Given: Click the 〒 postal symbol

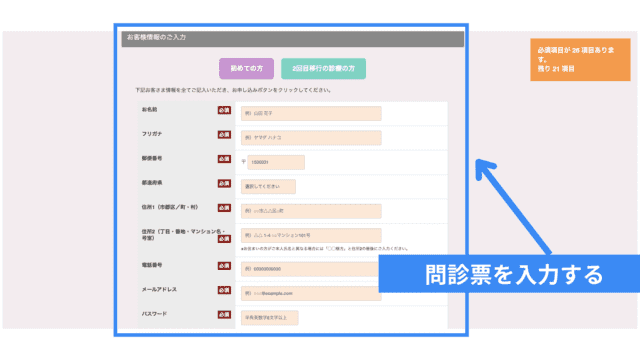Looking at the screenshot, I should tap(244, 162).
